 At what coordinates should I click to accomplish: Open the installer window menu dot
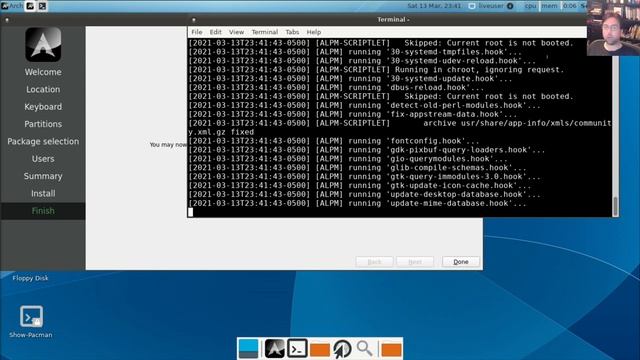click(x=7, y=20)
